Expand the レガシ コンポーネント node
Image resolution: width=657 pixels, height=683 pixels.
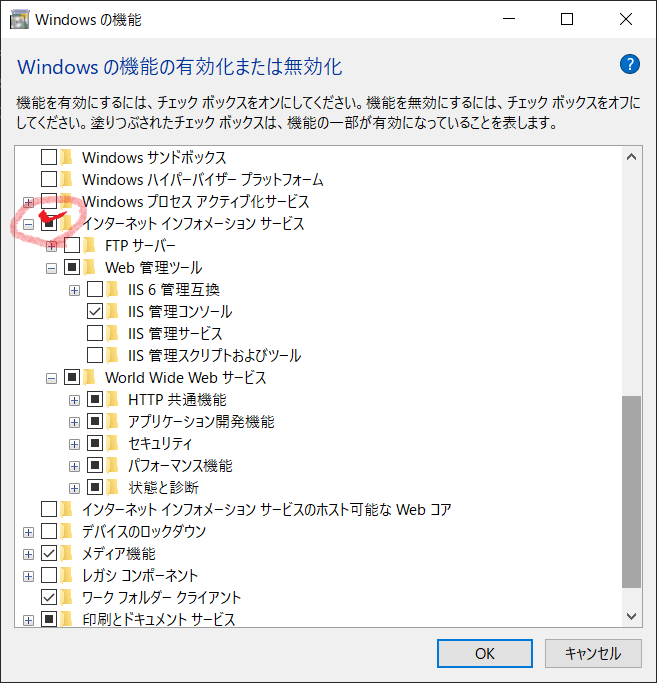[x=28, y=576]
